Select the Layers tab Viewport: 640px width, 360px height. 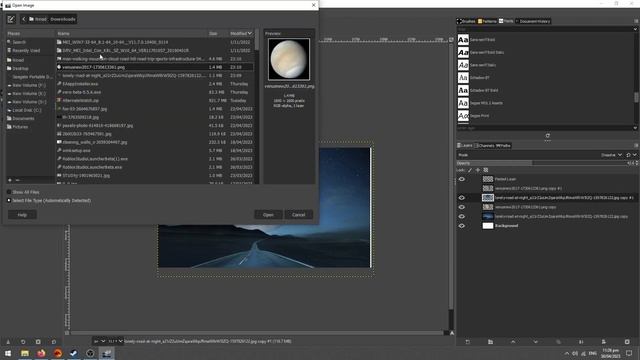[464, 146]
